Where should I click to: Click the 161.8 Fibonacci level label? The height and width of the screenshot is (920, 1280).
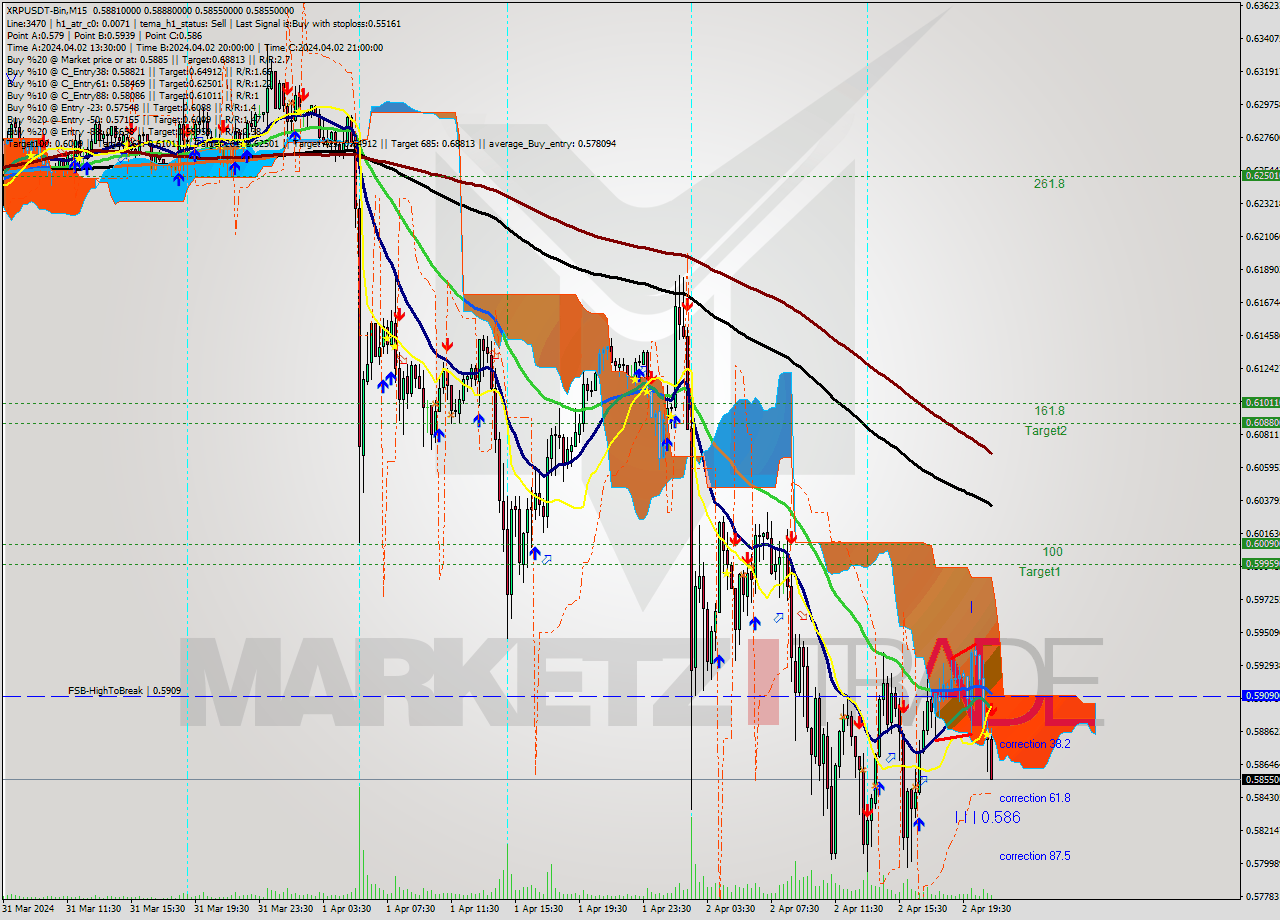[x=1049, y=411]
